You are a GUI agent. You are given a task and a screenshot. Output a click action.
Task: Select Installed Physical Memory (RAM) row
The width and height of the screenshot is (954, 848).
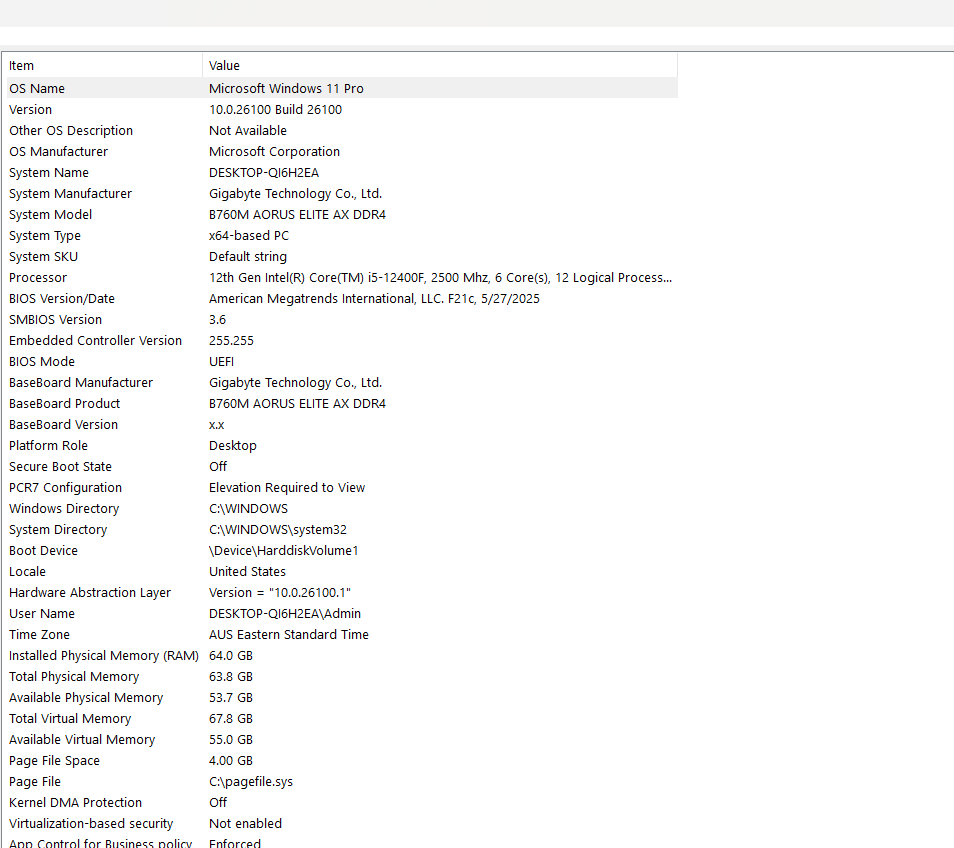[x=342, y=655]
